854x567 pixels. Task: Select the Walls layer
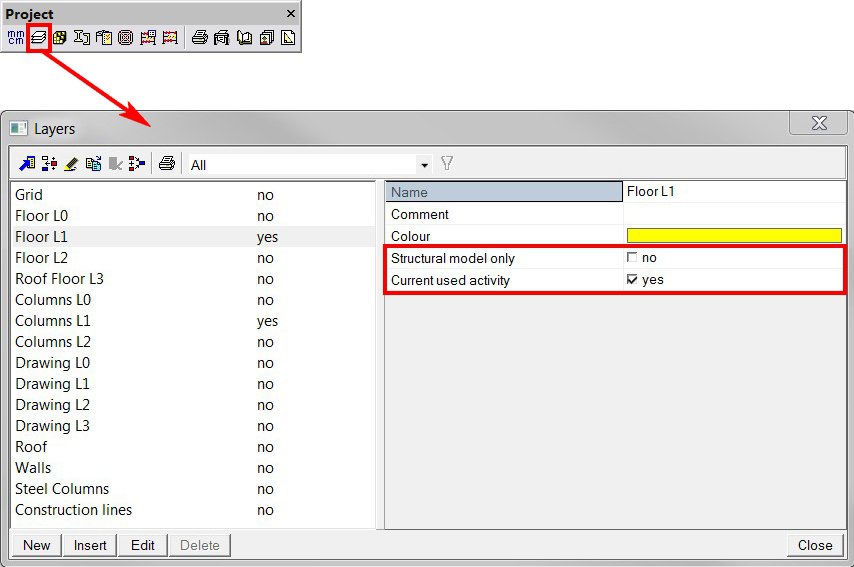point(193,468)
